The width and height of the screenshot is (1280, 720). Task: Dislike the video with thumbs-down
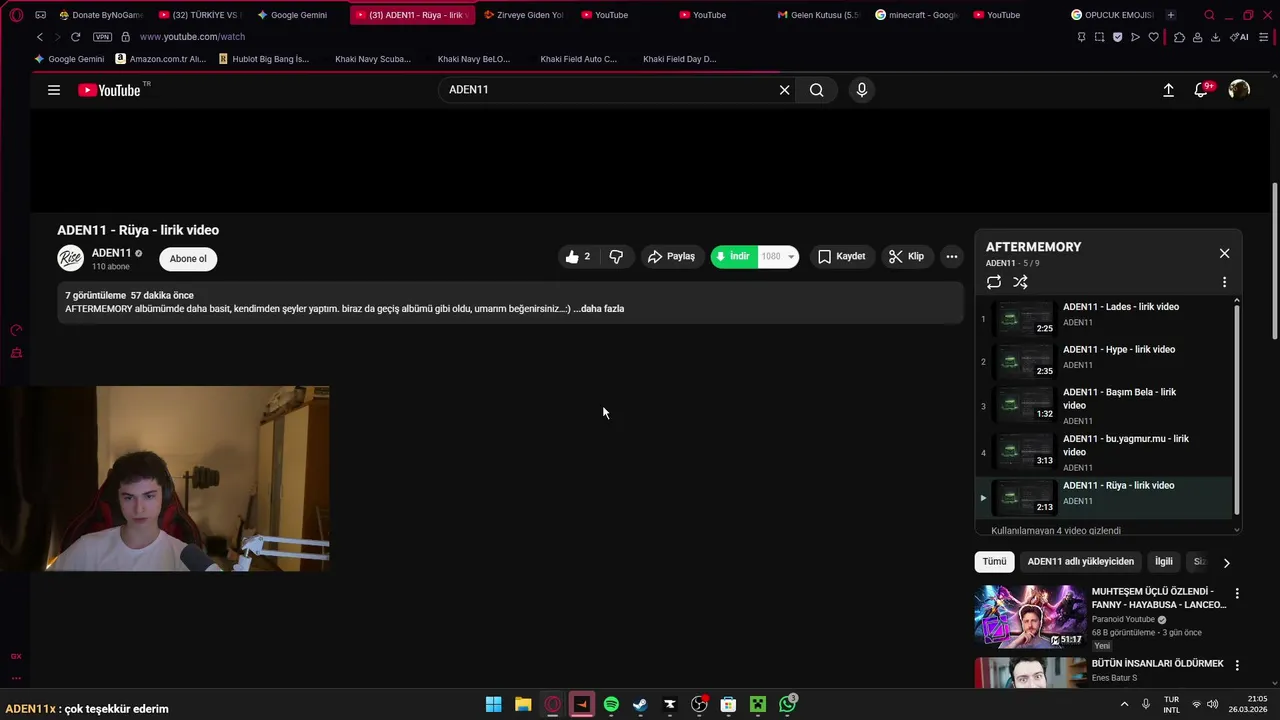[x=616, y=257]
